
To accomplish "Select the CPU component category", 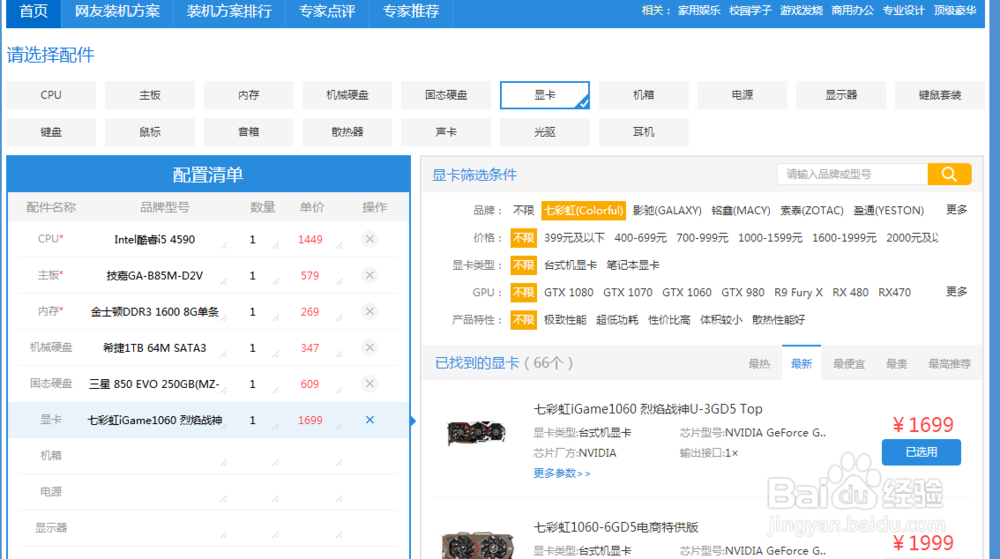I will pos(51,95).
